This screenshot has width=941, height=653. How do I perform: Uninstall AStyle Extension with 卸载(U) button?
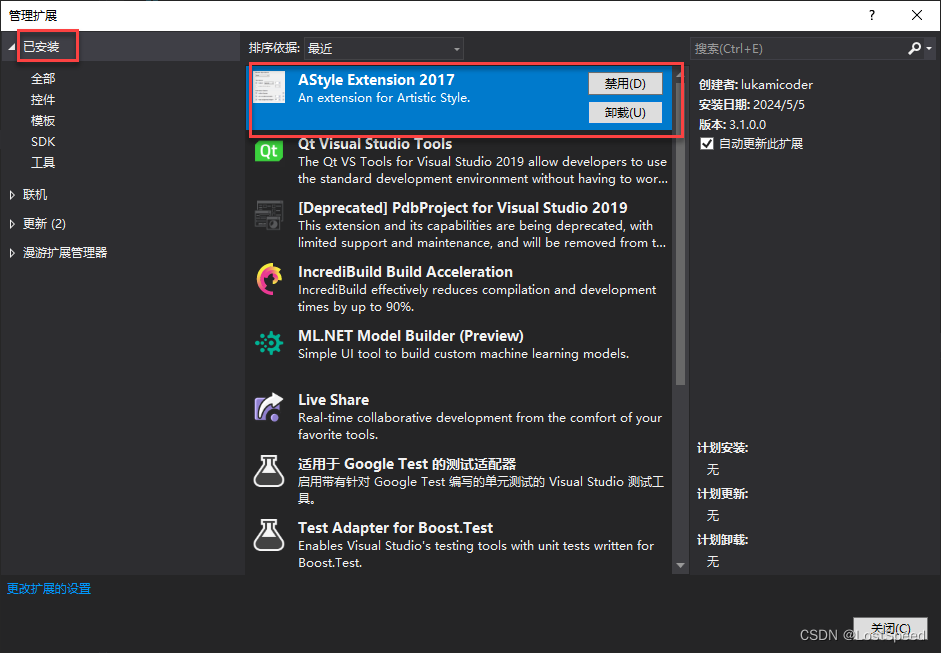pos(625,112)
